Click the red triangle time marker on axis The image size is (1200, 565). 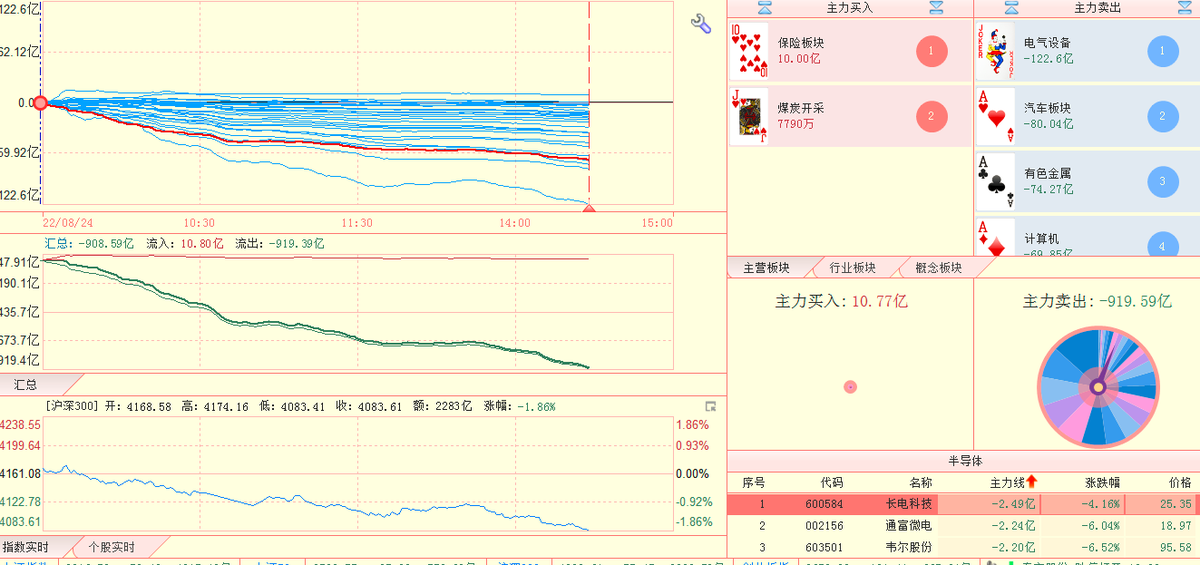pyautogui.click(x=589, y=208)
